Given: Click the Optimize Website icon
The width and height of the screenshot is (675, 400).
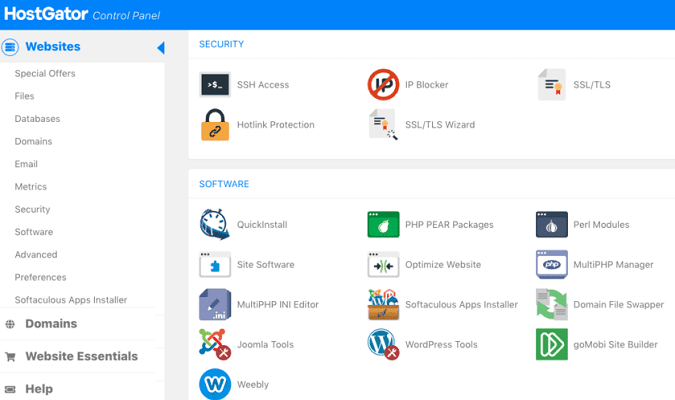Looking at the screenshot, I should [383, 264].
